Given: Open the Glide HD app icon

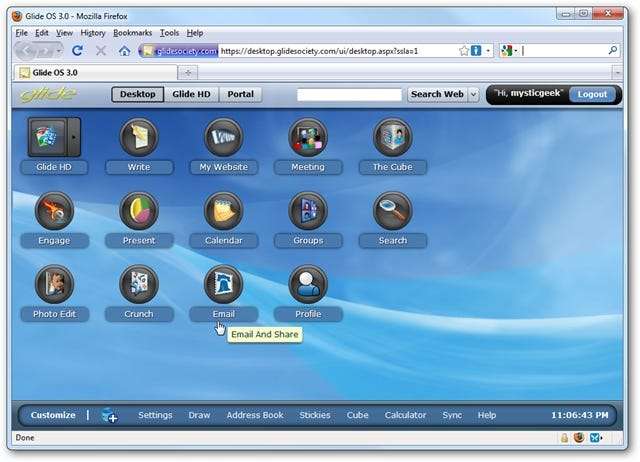Looking at the screenshot, I should click(x=47, y=137).
